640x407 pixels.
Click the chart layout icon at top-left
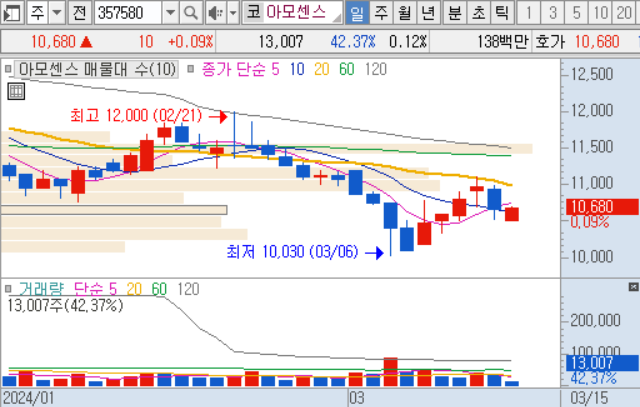coord(11,13)
